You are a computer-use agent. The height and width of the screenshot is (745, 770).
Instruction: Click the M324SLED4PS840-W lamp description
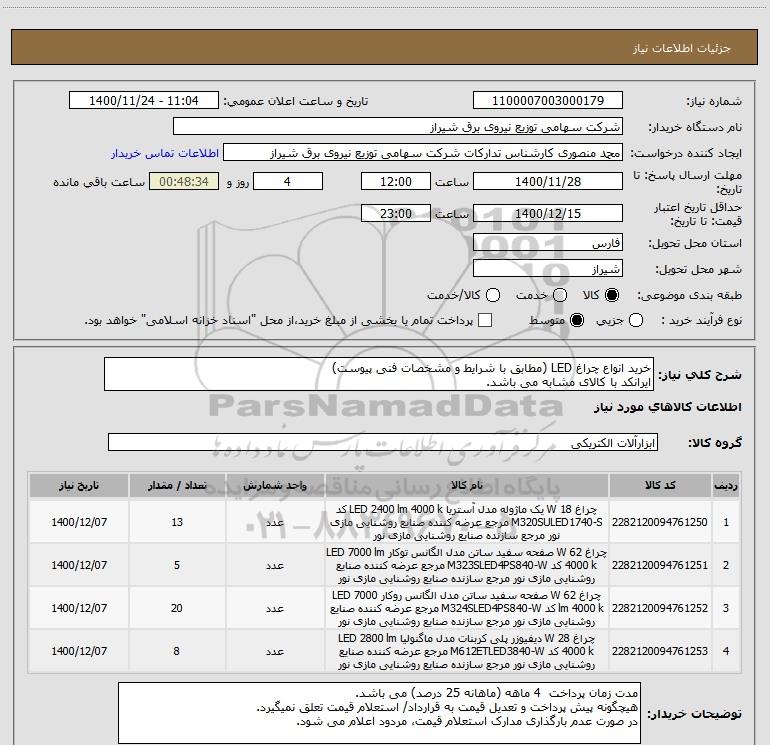[x=467, y=608]
